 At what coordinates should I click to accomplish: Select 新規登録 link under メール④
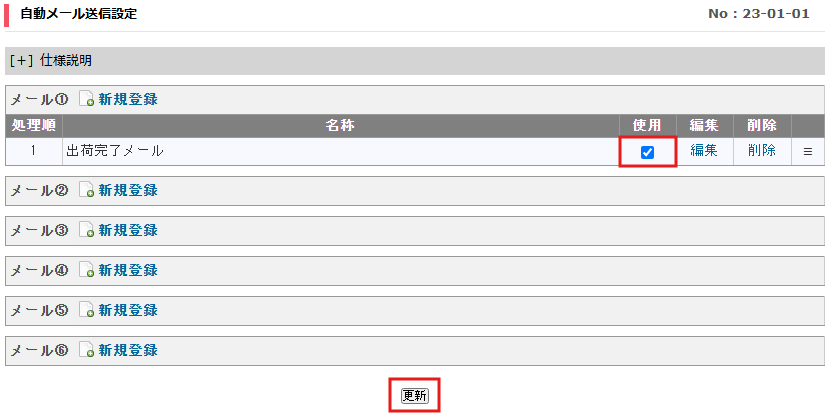click(128, 270)
